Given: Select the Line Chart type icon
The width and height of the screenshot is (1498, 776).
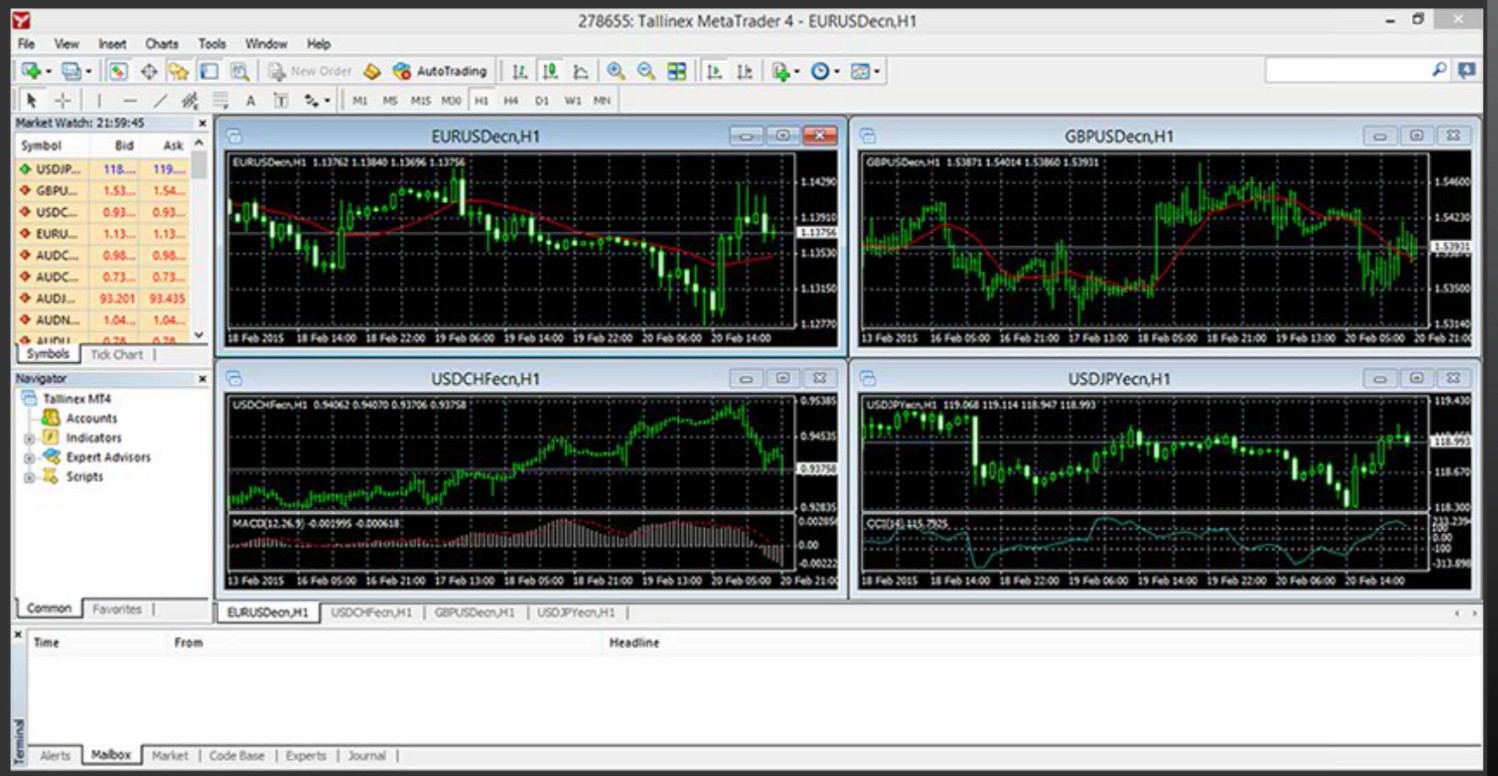Looking at the screenshot, I should (580, 71).
